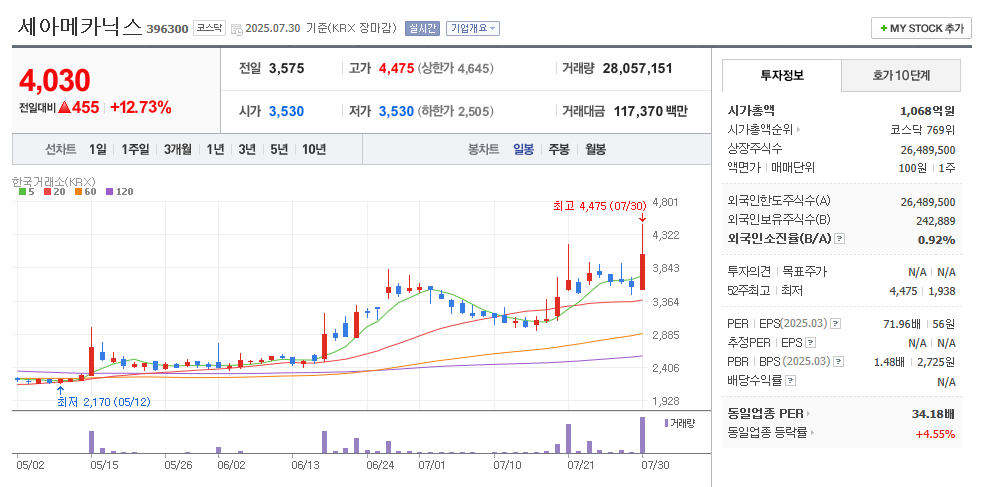Add stock via MY STOCK 추가 button
The height and width of the screenshot is (487, 984).
pos(921,28)
